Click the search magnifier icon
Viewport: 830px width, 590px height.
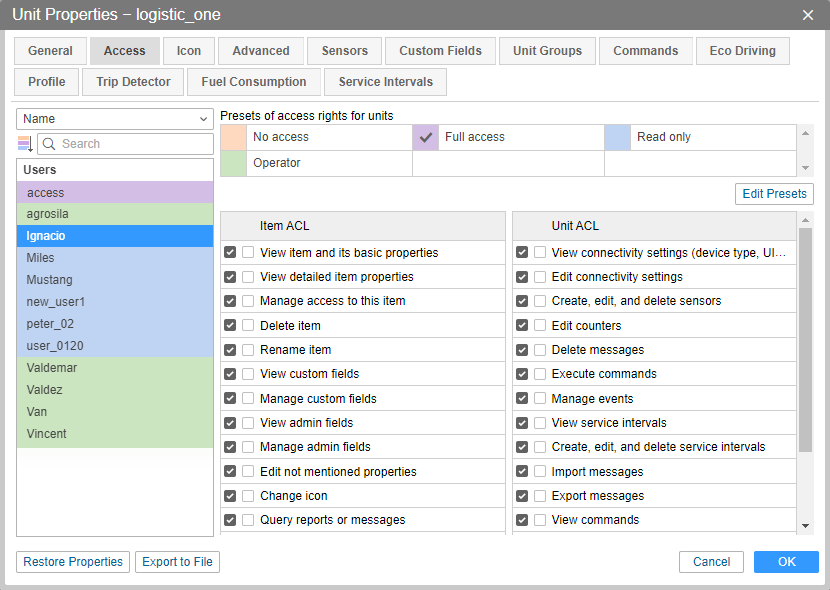click(x=48, y=144)
